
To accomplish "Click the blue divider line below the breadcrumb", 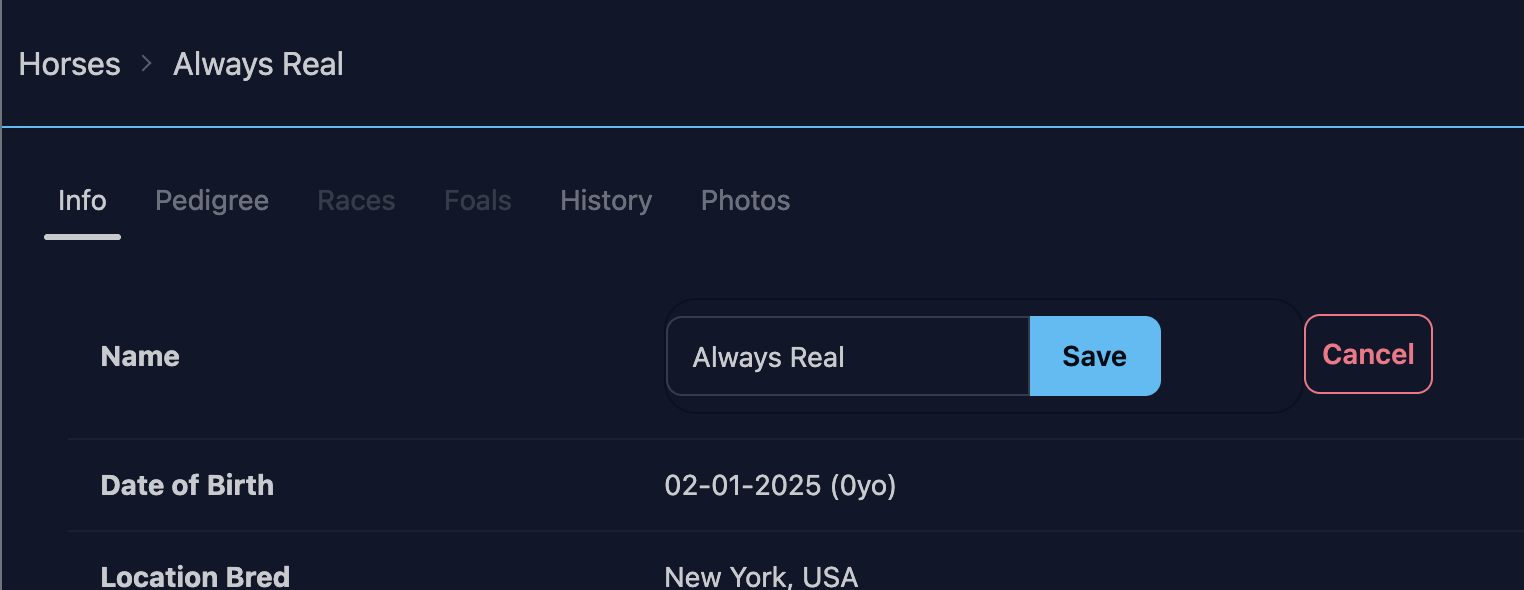I will tap(762, 128).
